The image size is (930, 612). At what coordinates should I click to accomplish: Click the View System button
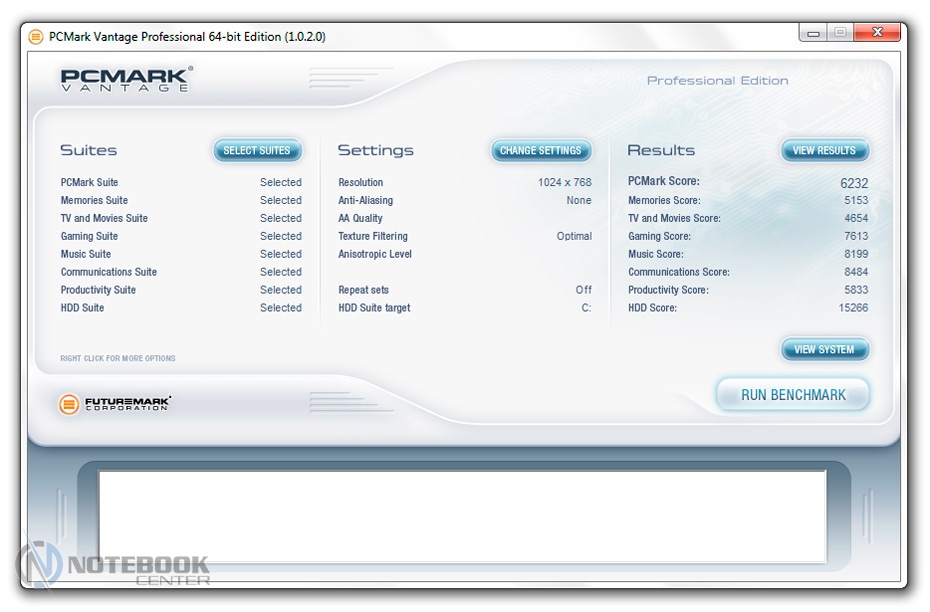(x=824, y=350)
